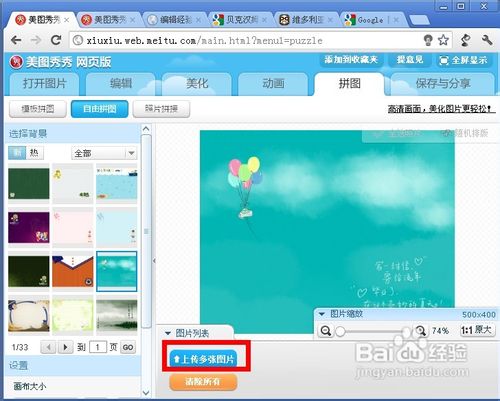Click the extension icon beside the wrench
The width and height of the screenshot is (500, 401).
(466, 40)
